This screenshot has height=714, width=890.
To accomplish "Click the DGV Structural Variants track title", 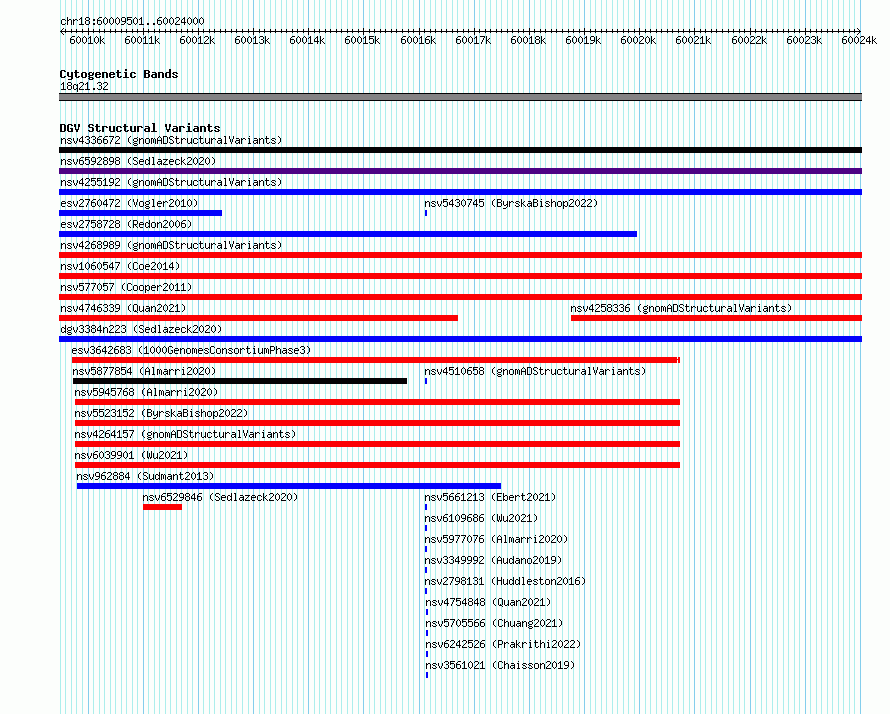I will 140,128.
